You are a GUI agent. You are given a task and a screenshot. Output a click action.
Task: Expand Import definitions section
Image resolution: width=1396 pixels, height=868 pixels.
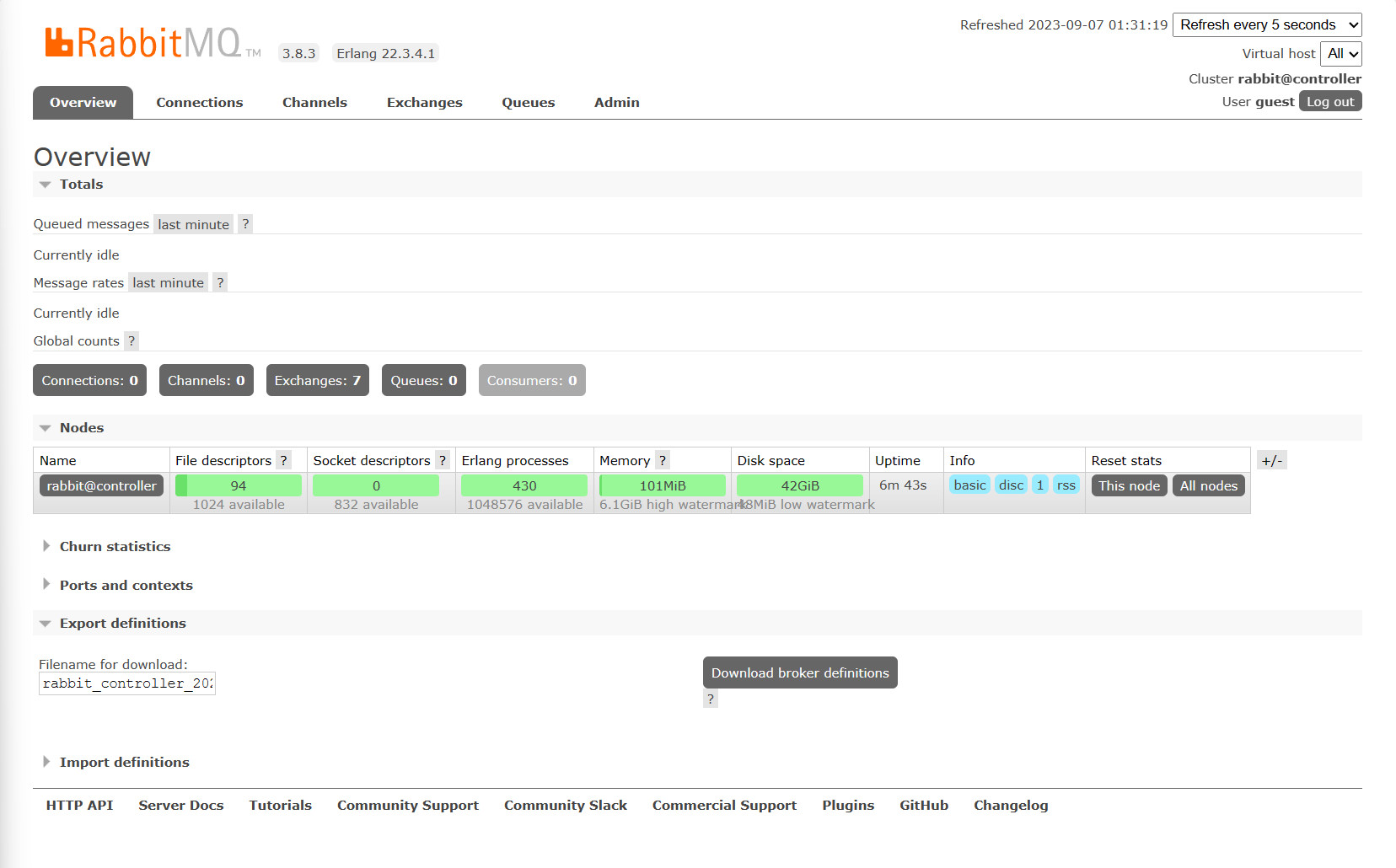(x=116, y=763)
